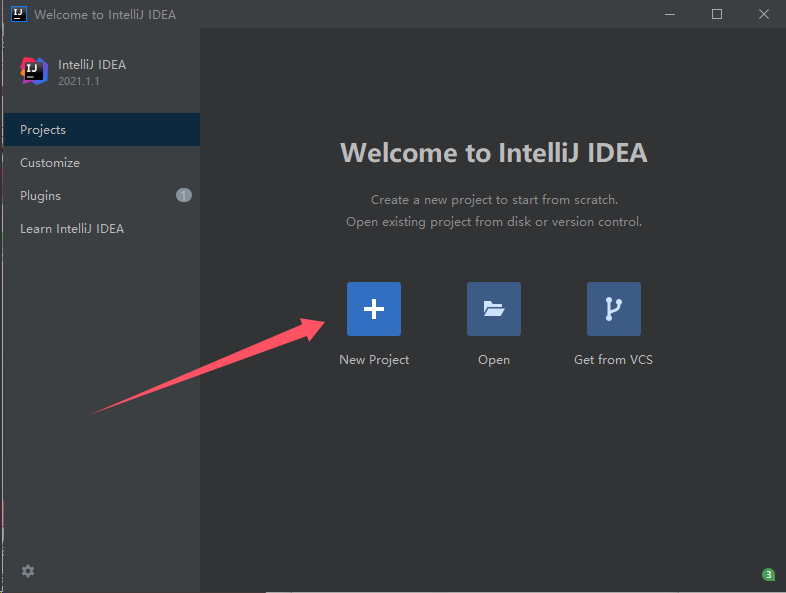786x593 pixels.
Task: Click the New Project text label
Action: click(374, 360)
